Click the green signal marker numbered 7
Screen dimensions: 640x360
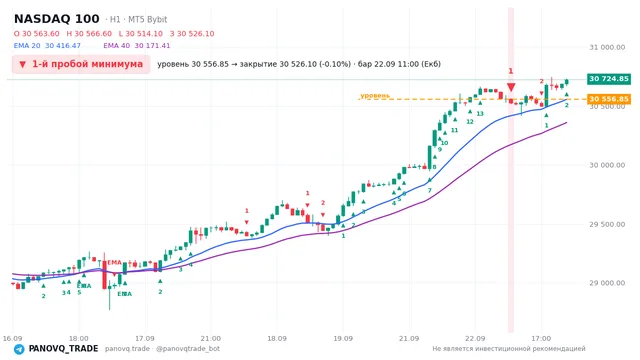point(429,191)
